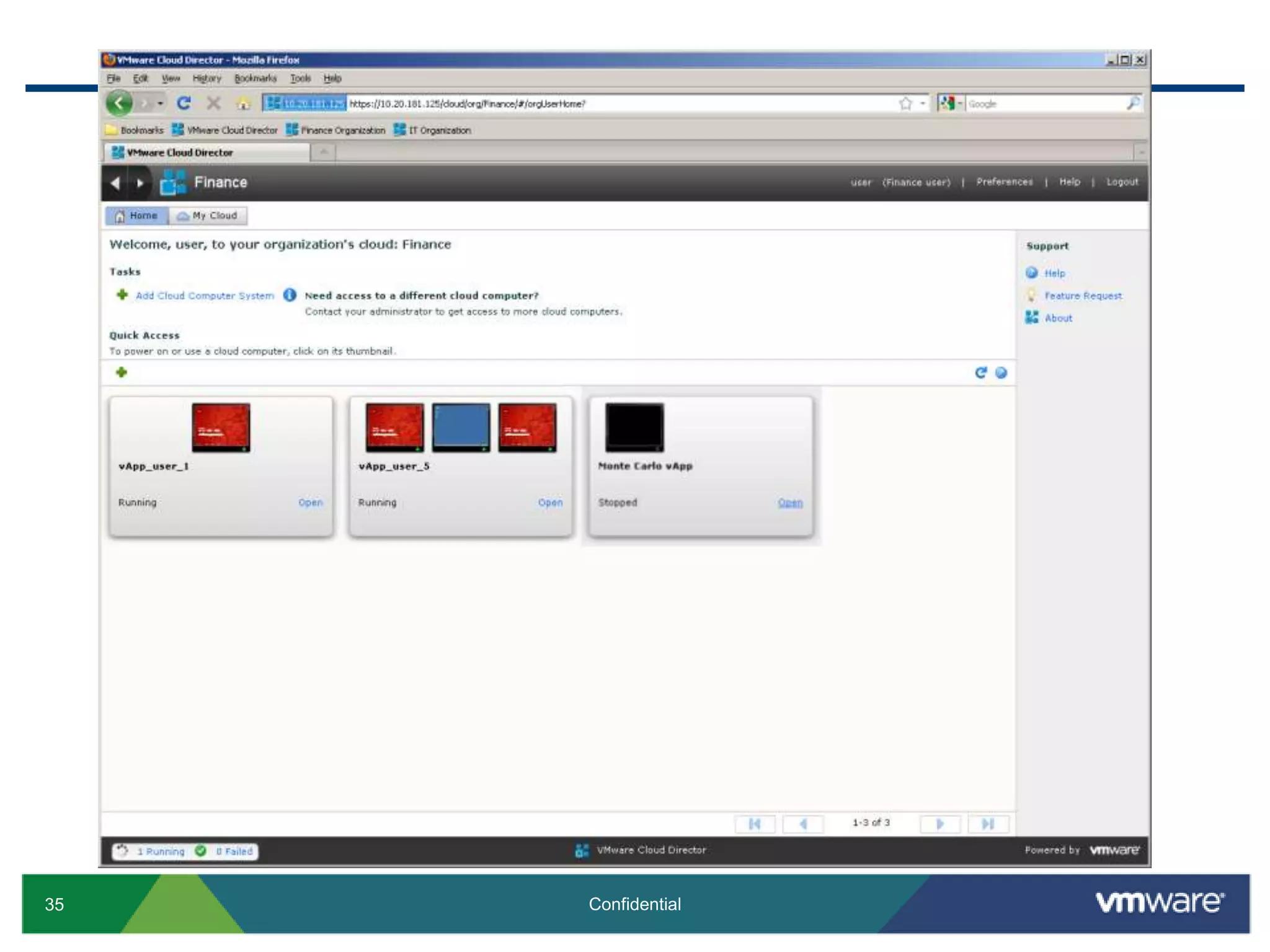The width and height of the screenshot is (1270, 952).
Task: Click the search magnifier icon in Google box
Action: click(x=1133, y=104)
